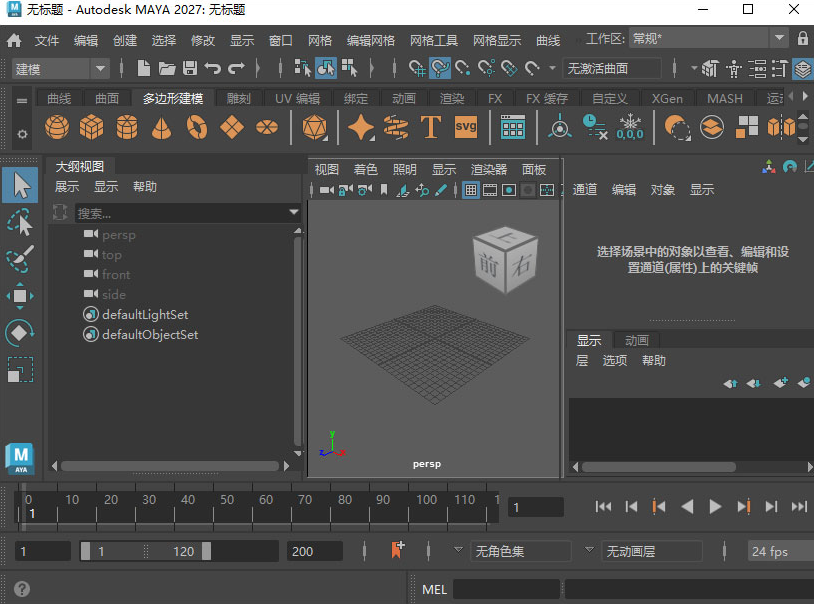Viewport: 814px width, 604px height.
Task: Step forward one frame
Action: click(771, 506)
